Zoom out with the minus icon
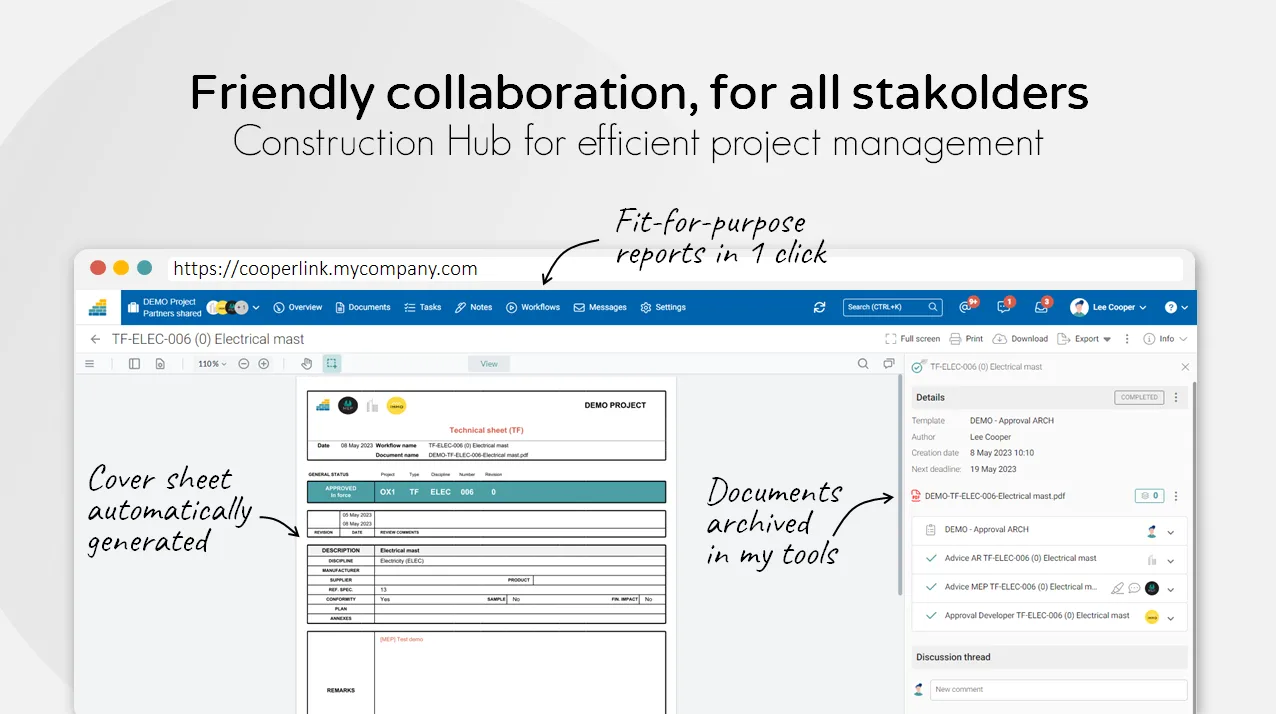Viewport: 1276px width, 714px height. point(244,364)
